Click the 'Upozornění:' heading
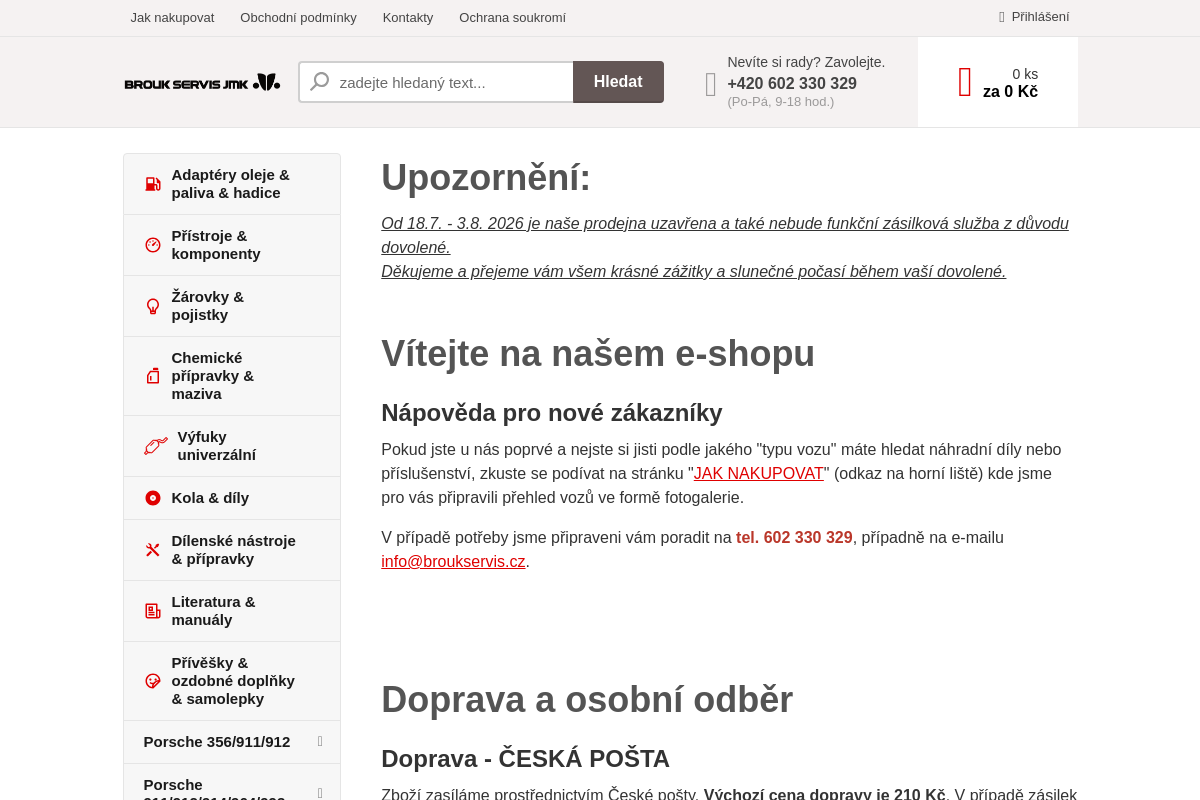The width and height of the screenshot is (1200, 800). [486, 178]
